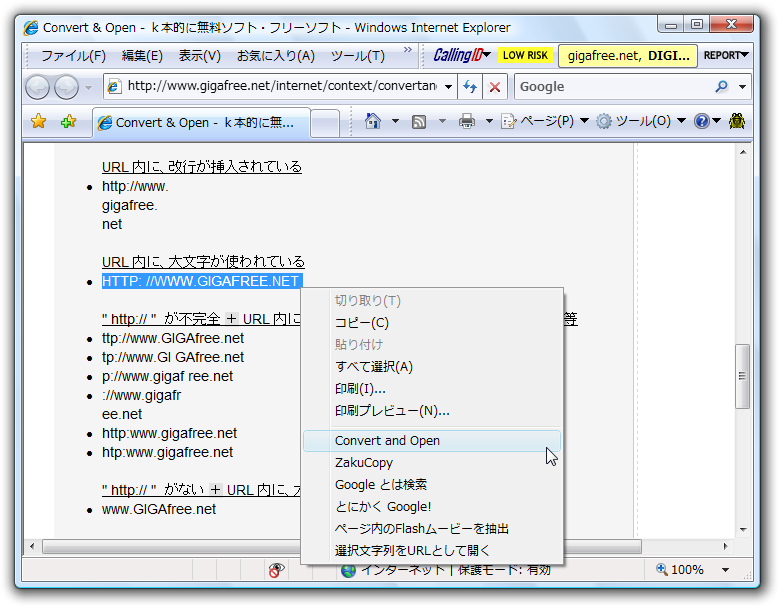Image resolution: width=780 pixels, height=607 pixels.
Task: Show hidden menu items chevron
Action: 408,49
